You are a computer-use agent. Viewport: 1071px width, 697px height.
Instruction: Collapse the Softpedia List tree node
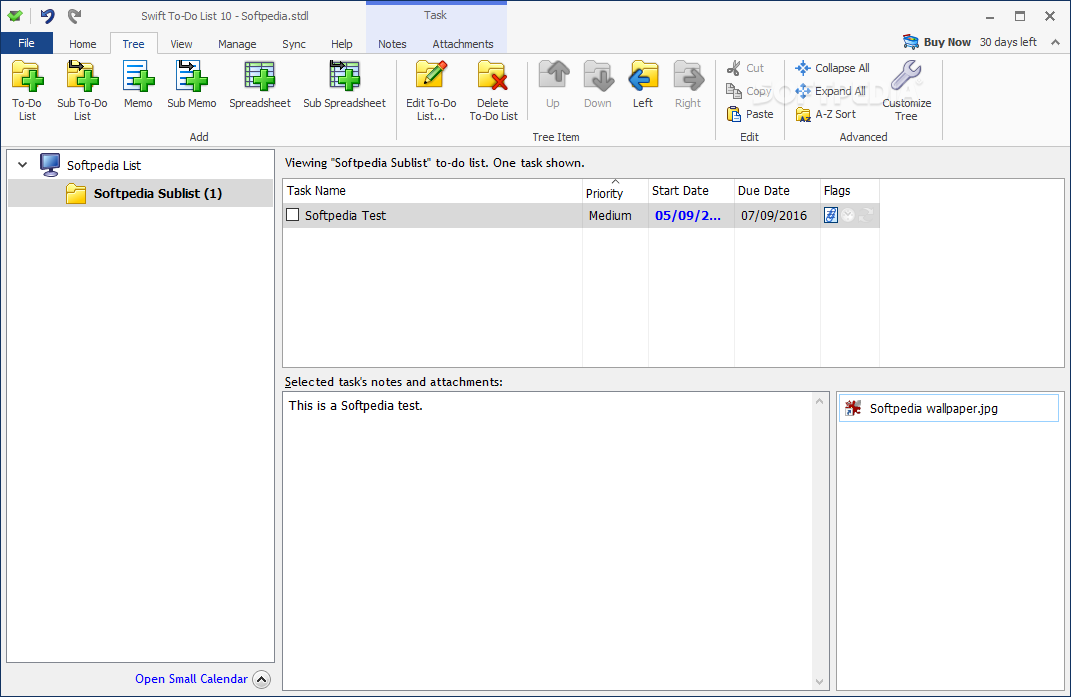[23, 165]
